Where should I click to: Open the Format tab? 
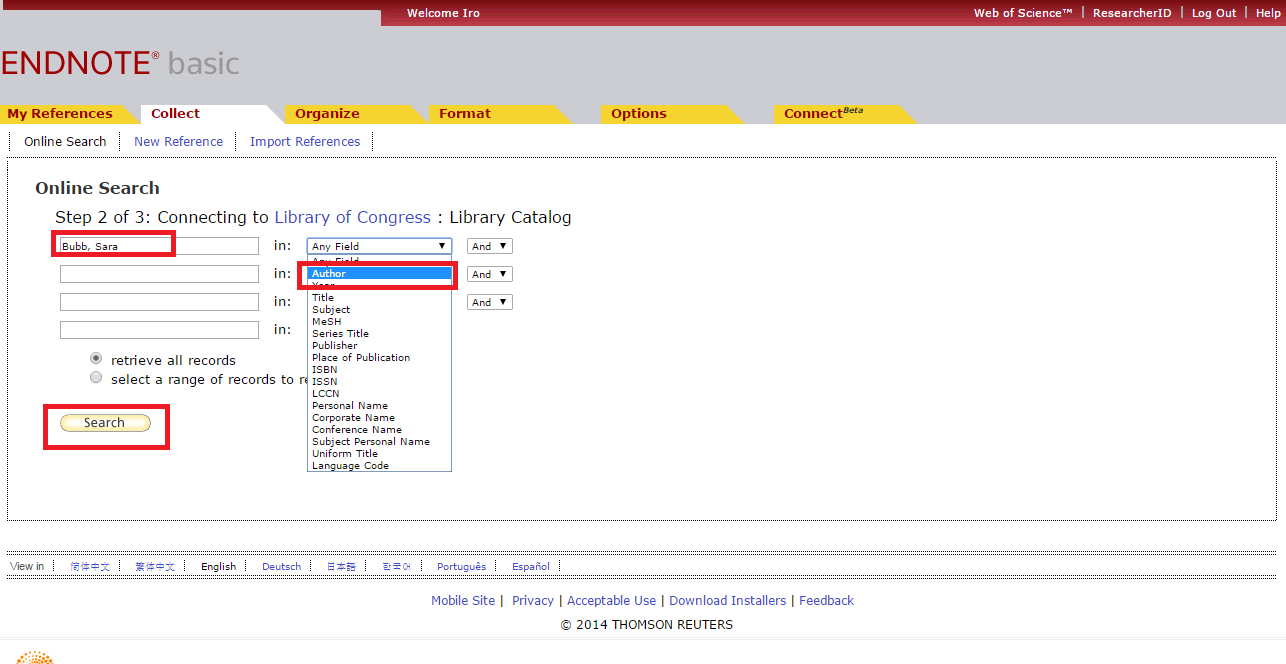pos(465,114)
